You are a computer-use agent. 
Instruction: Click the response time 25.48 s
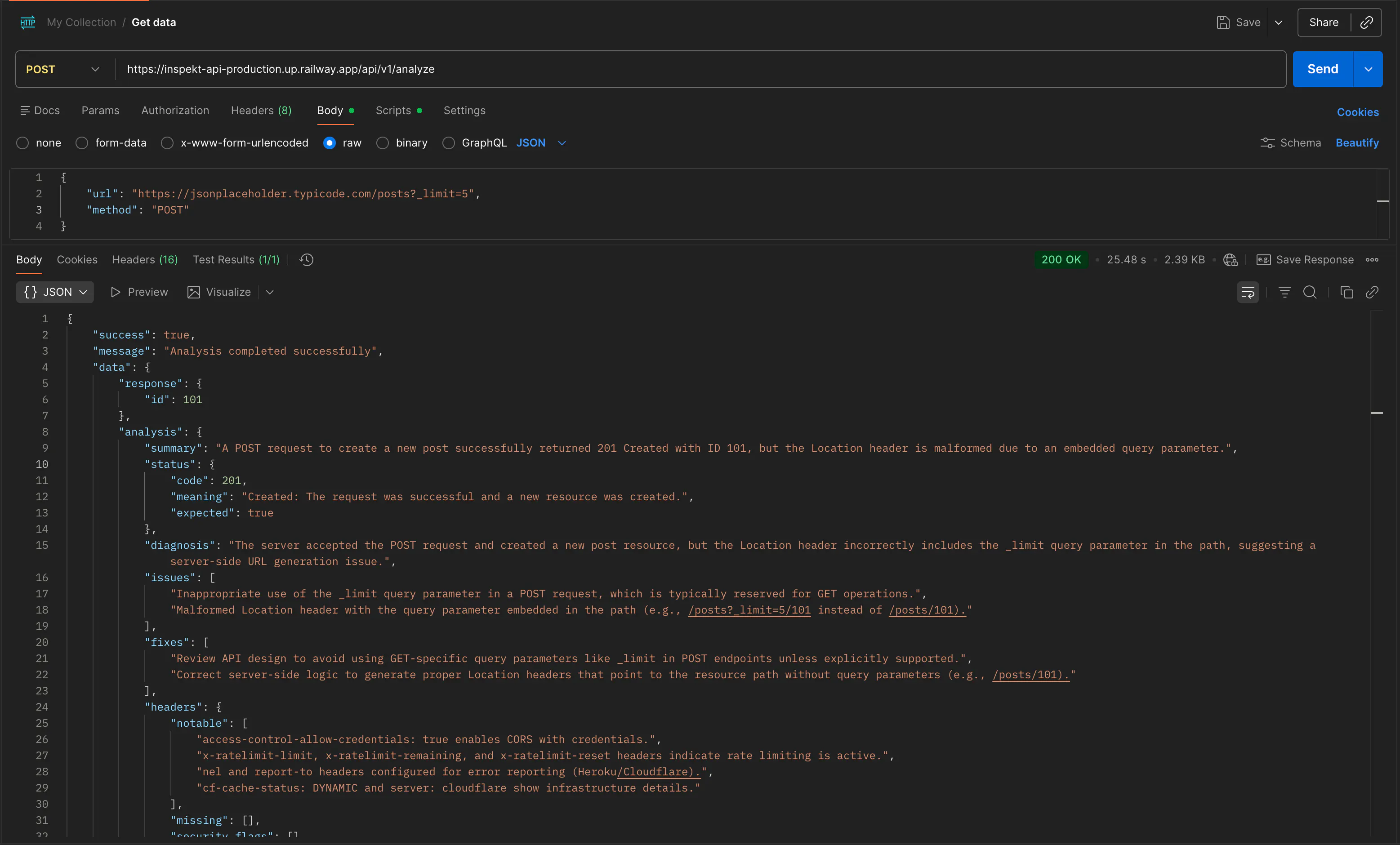pos(1126,259)
